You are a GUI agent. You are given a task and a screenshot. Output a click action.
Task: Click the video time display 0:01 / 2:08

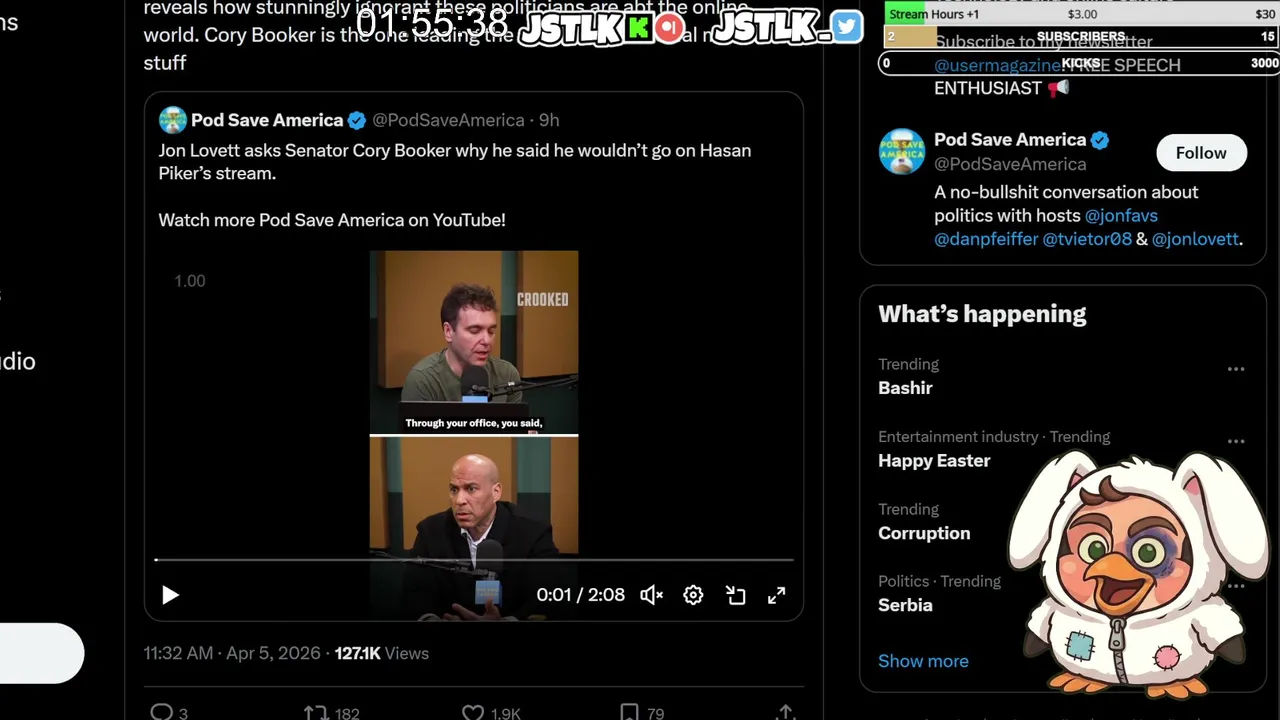coord(580,595)
